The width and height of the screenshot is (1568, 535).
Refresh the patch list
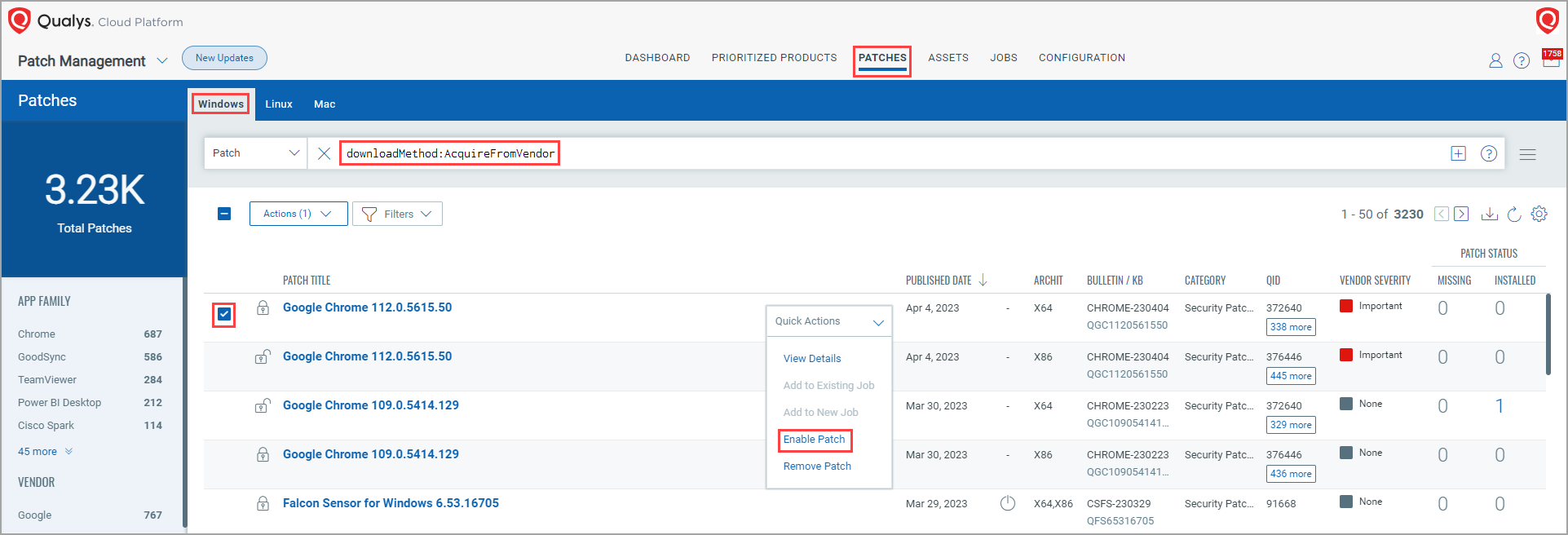pos(1514,214)
